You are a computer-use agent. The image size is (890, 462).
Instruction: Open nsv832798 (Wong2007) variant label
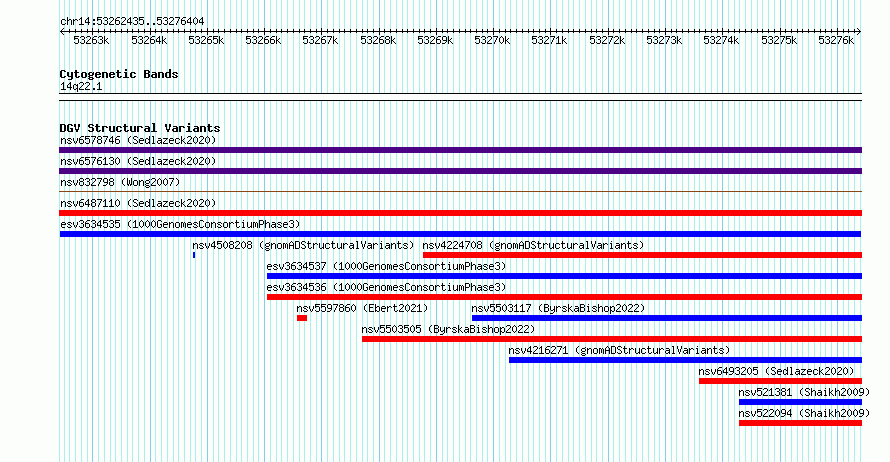(120, 182)
